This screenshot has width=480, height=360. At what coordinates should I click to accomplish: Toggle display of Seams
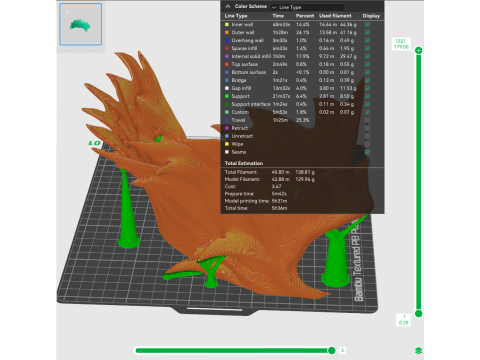coord(367,152)
